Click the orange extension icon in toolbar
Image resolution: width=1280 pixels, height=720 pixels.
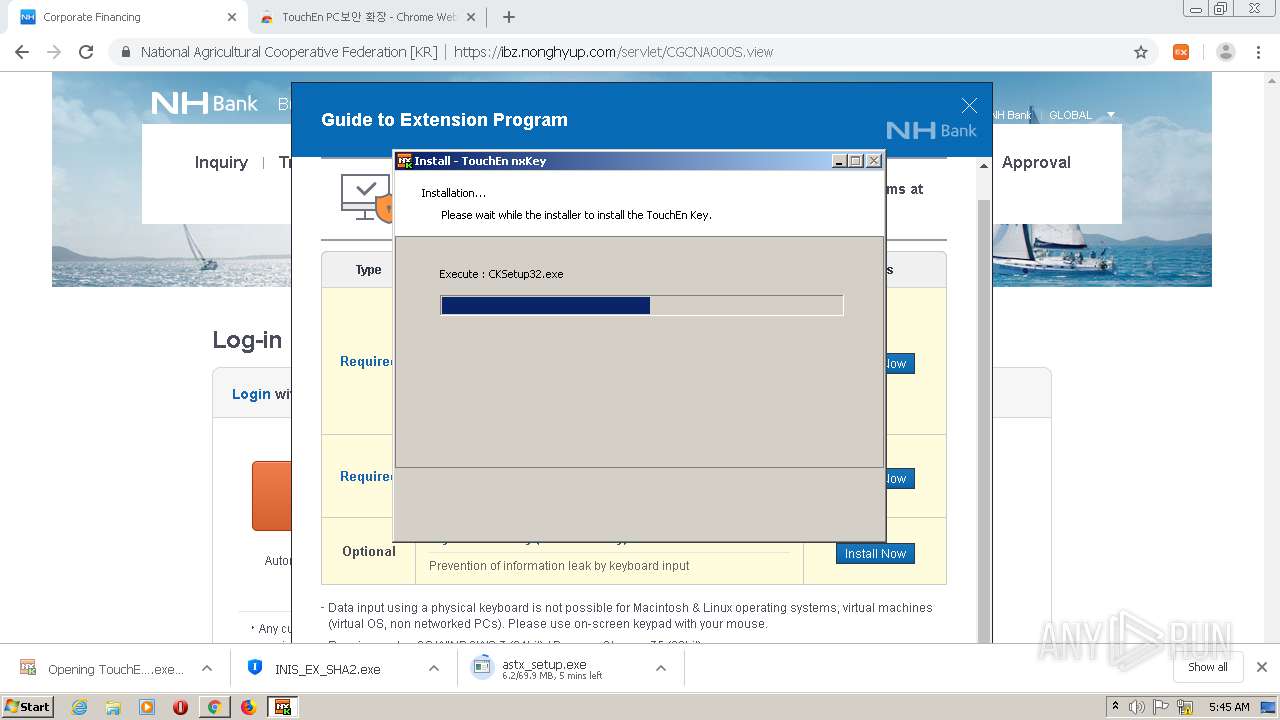point(1181,52)
